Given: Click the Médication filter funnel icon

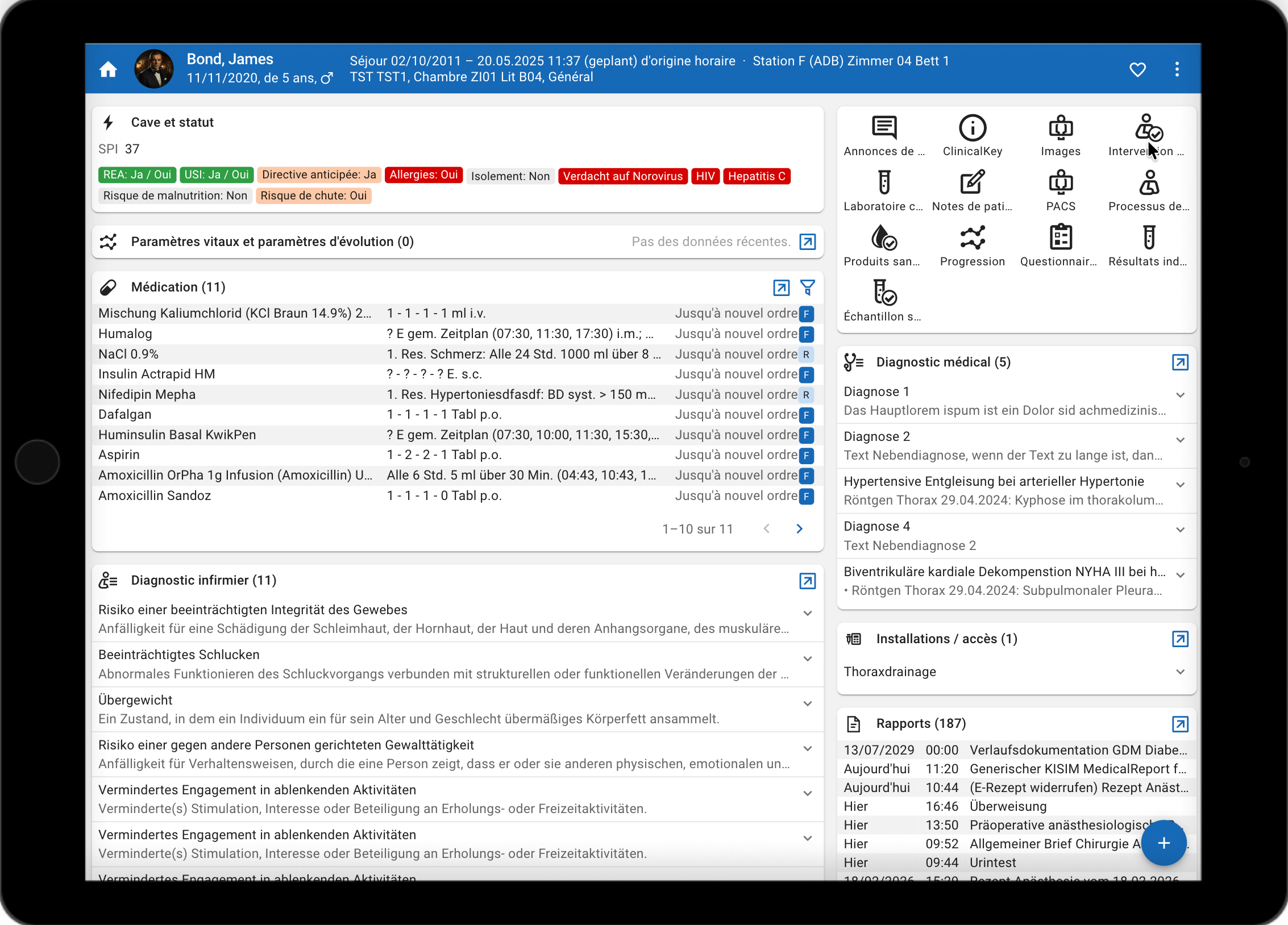Looking at the screenshot, I should pyautogui.click(x=808, y=287).
